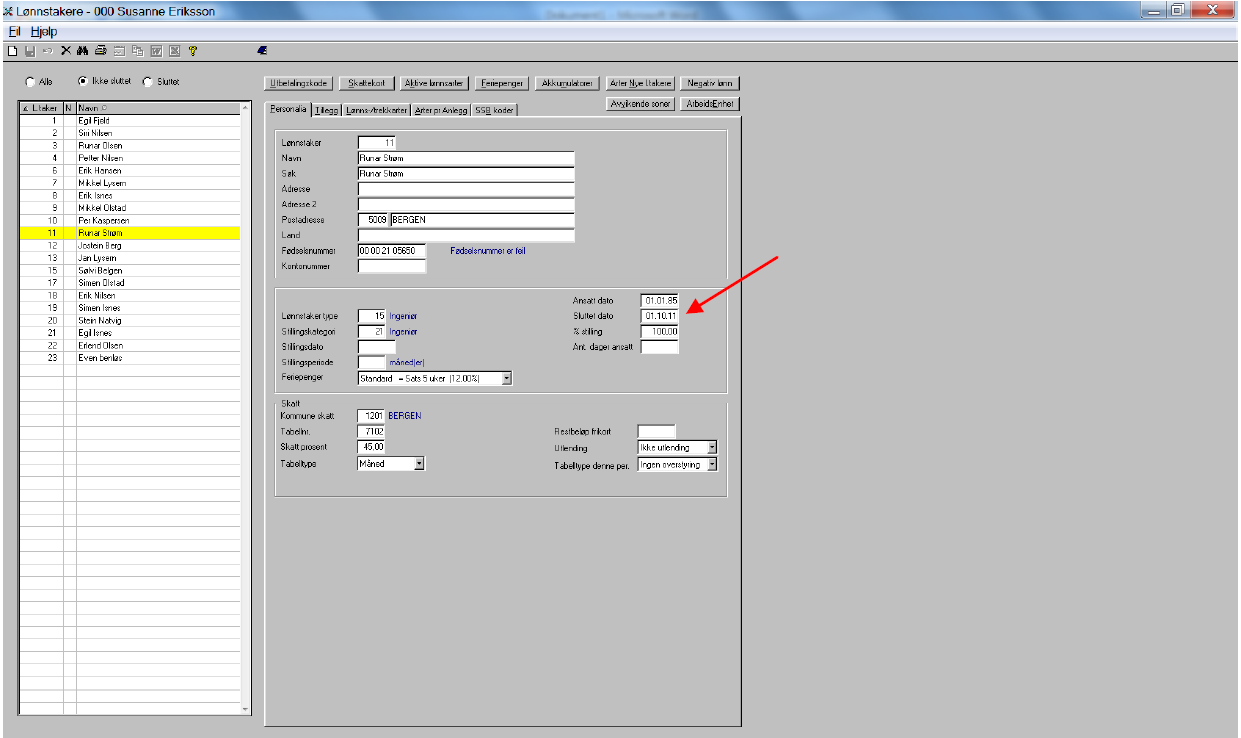
Task: Select highlighted row Runar Strøm
Action: click(x=130, y=233)
